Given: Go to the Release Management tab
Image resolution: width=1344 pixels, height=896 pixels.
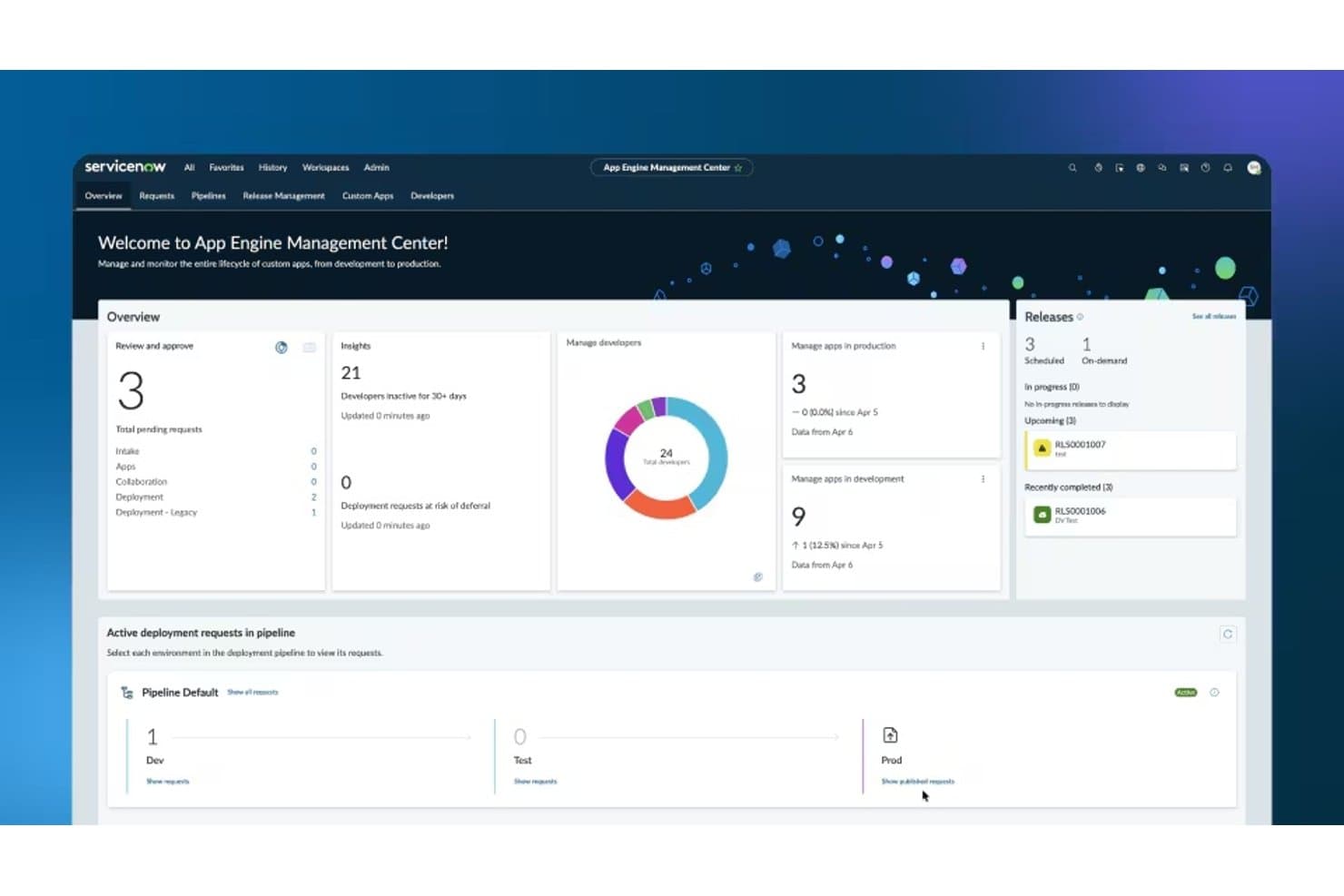Looking at the screenshot, I should pos(283,196).
